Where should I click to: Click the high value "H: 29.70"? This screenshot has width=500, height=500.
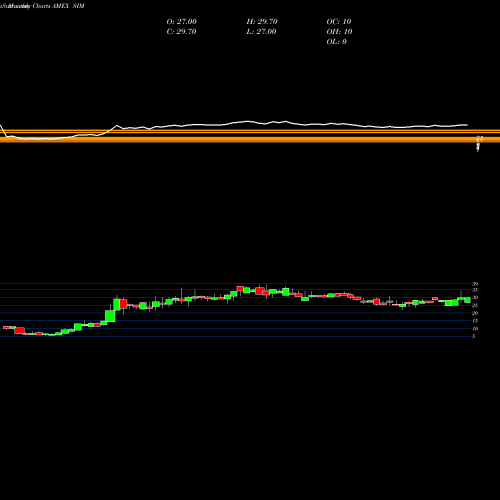tap(262, 22)
